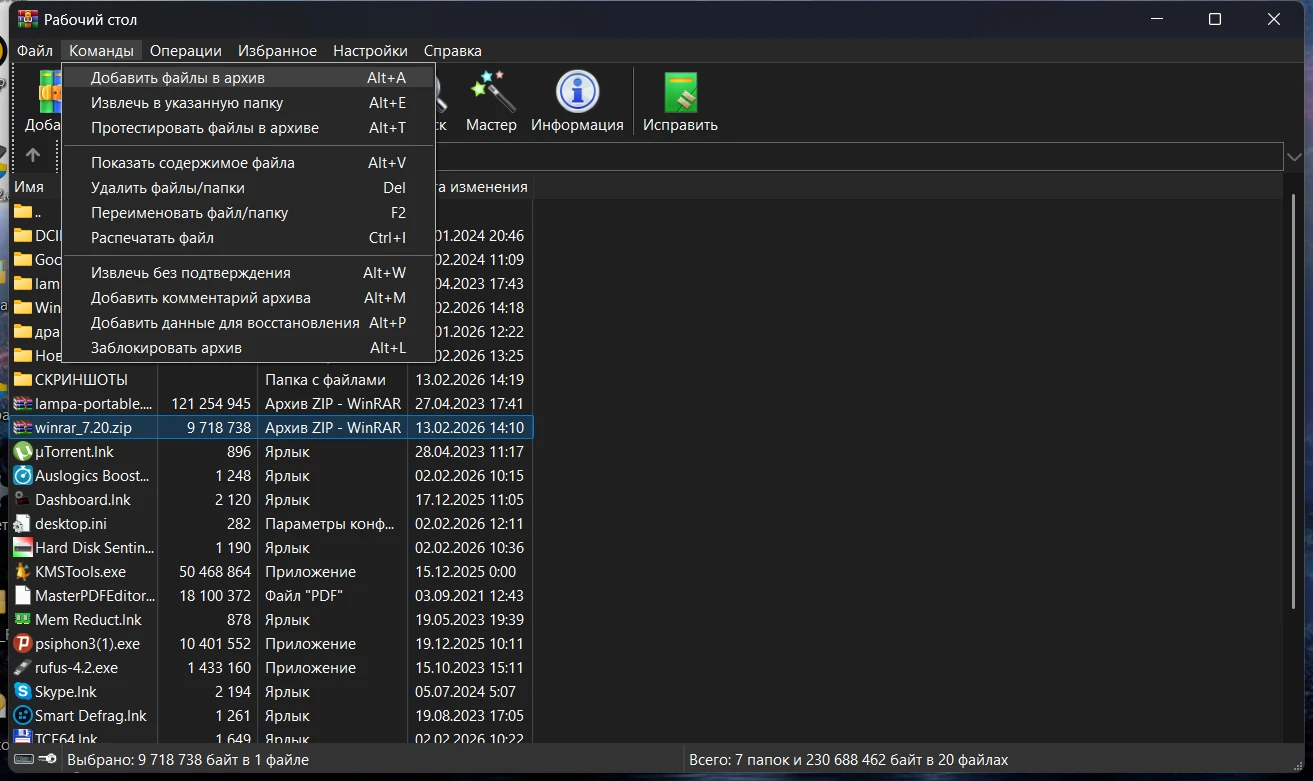Select the СКРИНШОТЫ folder row
This screenshot has width=1313, height=781.
click(82, 380)
